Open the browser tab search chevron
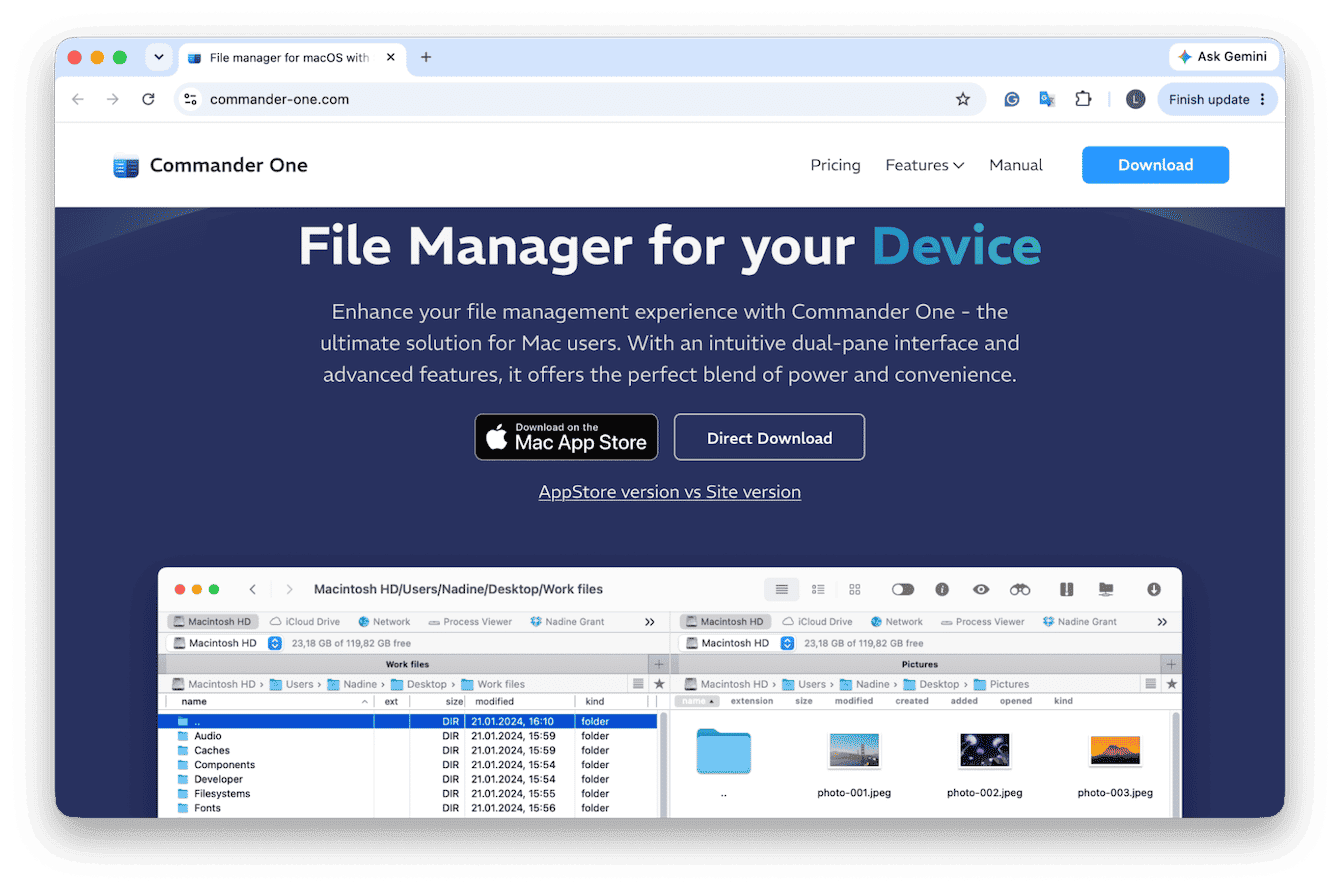1340x891 pixels. (158, 57)
